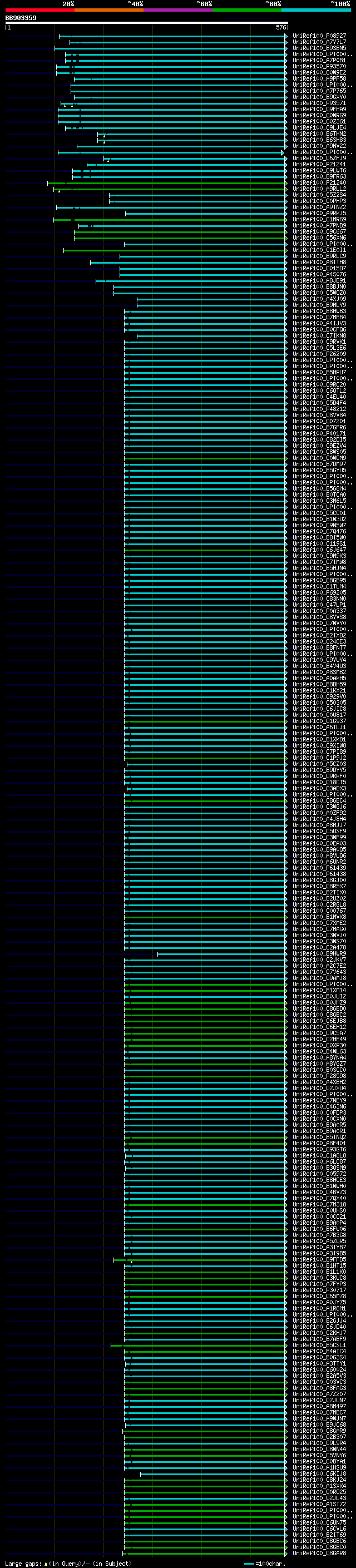Select hit UniRef100_P21241
The width and height of the screenshot is (356, 1568).
(319, 164)
